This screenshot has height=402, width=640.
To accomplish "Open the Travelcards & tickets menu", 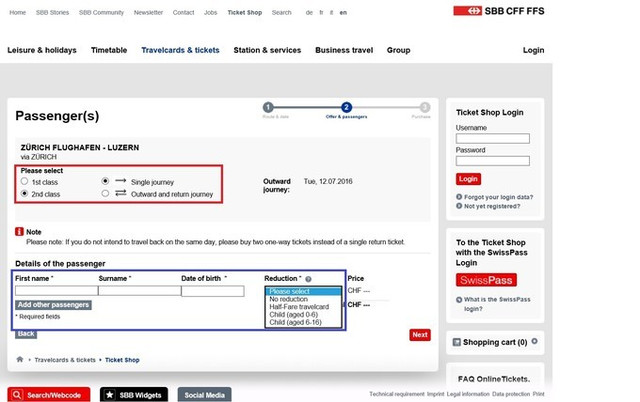I will [180, 50].
